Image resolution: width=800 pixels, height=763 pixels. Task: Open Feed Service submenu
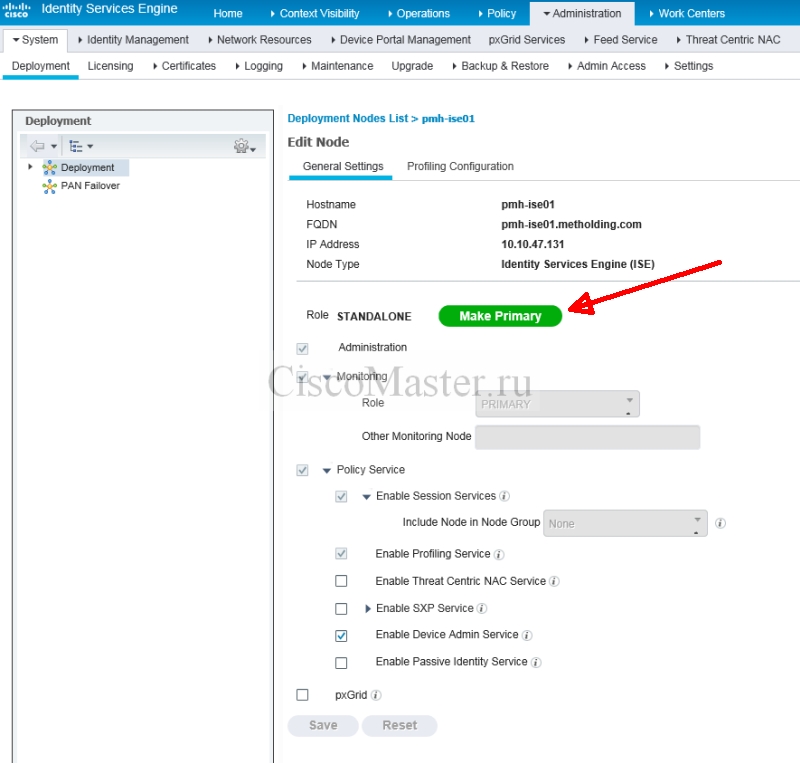click(x=620, y=40)
